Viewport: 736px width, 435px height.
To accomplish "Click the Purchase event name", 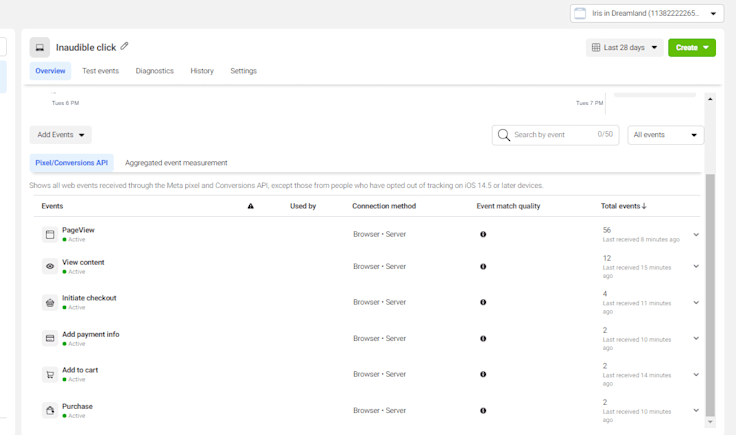I will pos(77,406).
